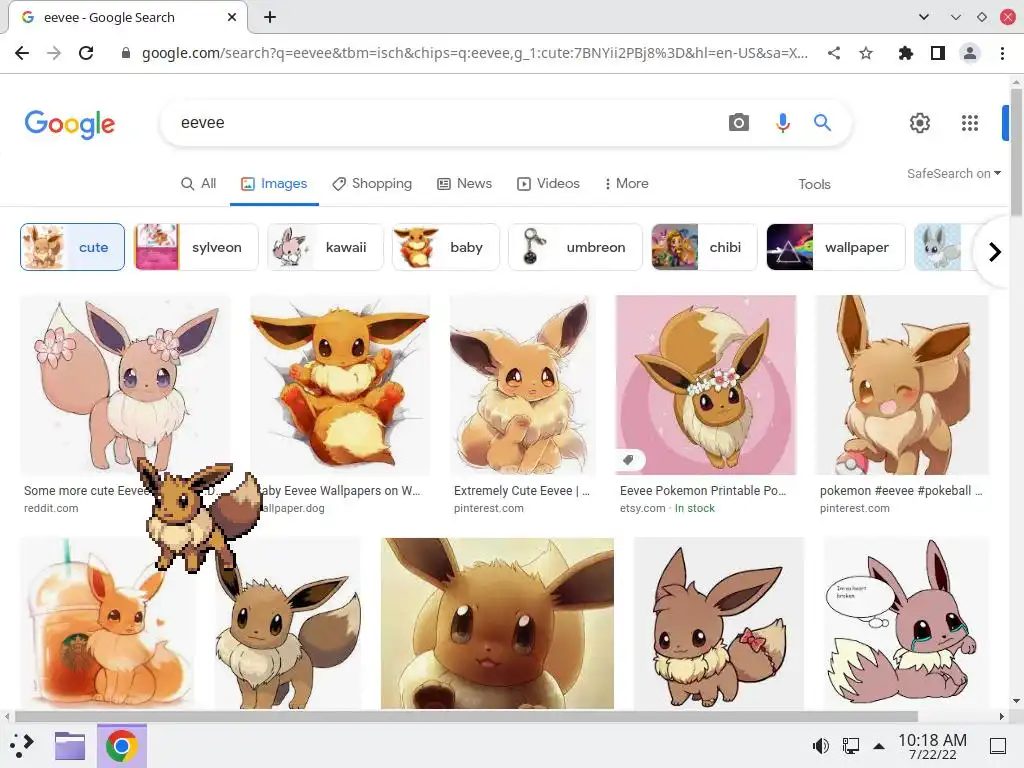The image size is (1024, 768).
Task: Select the Images tab
Action: tap(274, 184)
